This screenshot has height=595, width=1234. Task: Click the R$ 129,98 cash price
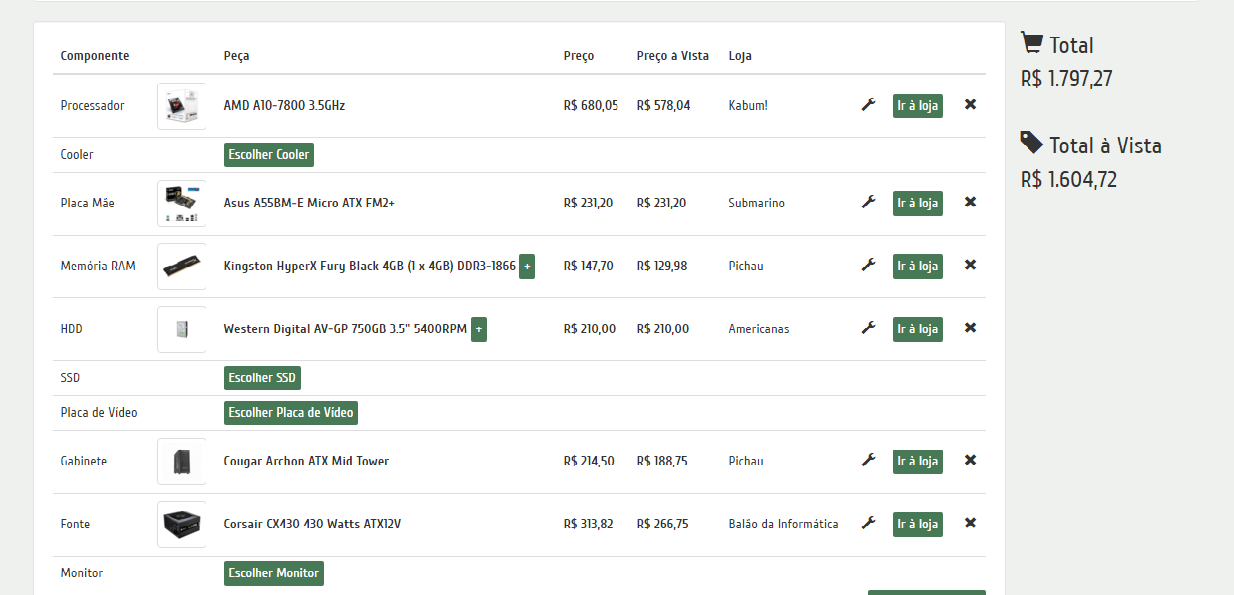tap(662, 266)
